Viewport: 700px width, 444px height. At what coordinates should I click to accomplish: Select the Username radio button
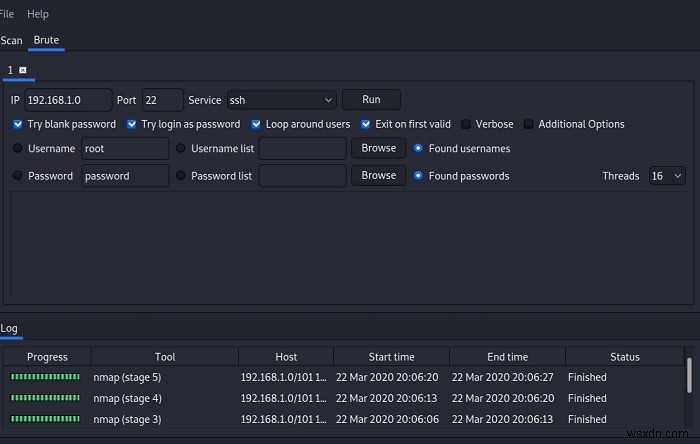click(17, 148)
